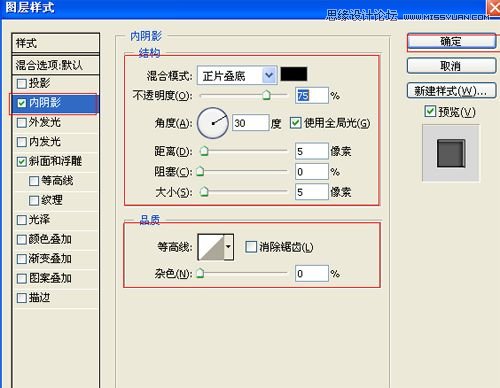Click the 不透明度 value field showing 75
The image size is (500, 388).
(312, 96)
